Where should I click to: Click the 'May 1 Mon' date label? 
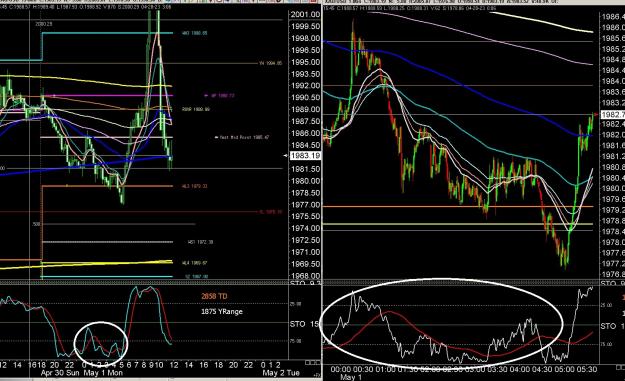coord(103,373)
